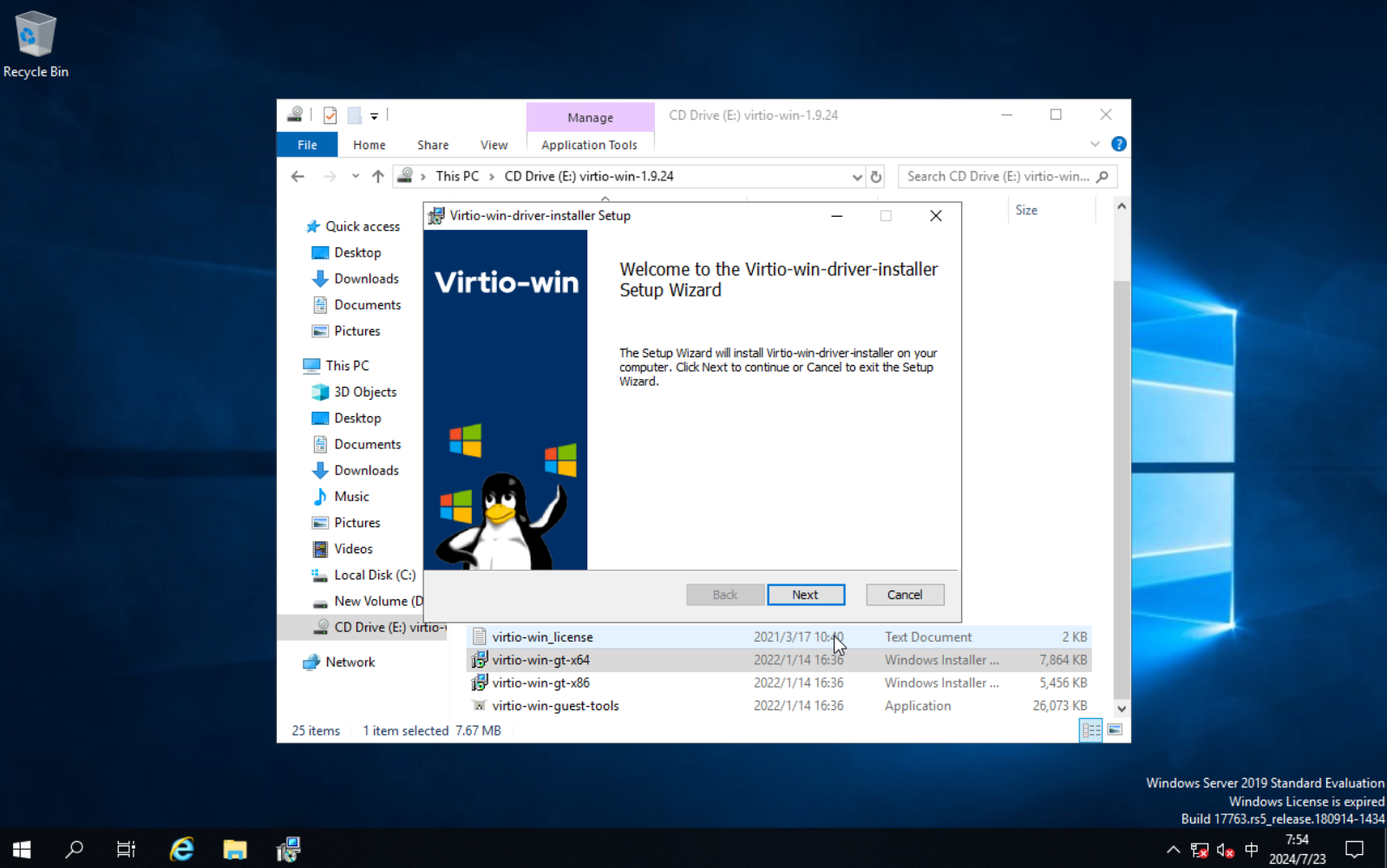Click the blue Help question mark icon
This screenshot has width=1387, height=868.
pyautogui.click(x=1118, y=144)
